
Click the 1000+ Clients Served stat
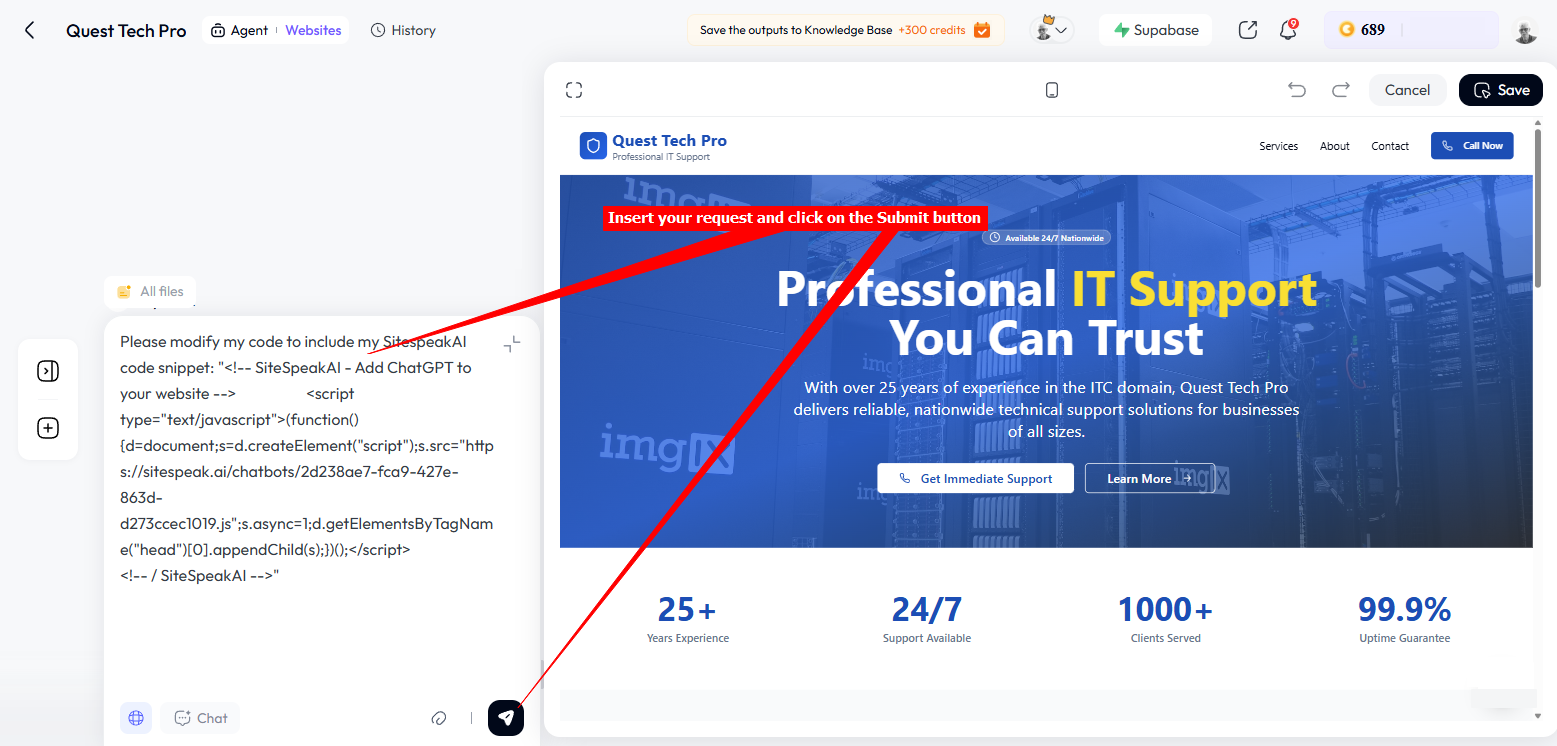[x=1165, y=619]
